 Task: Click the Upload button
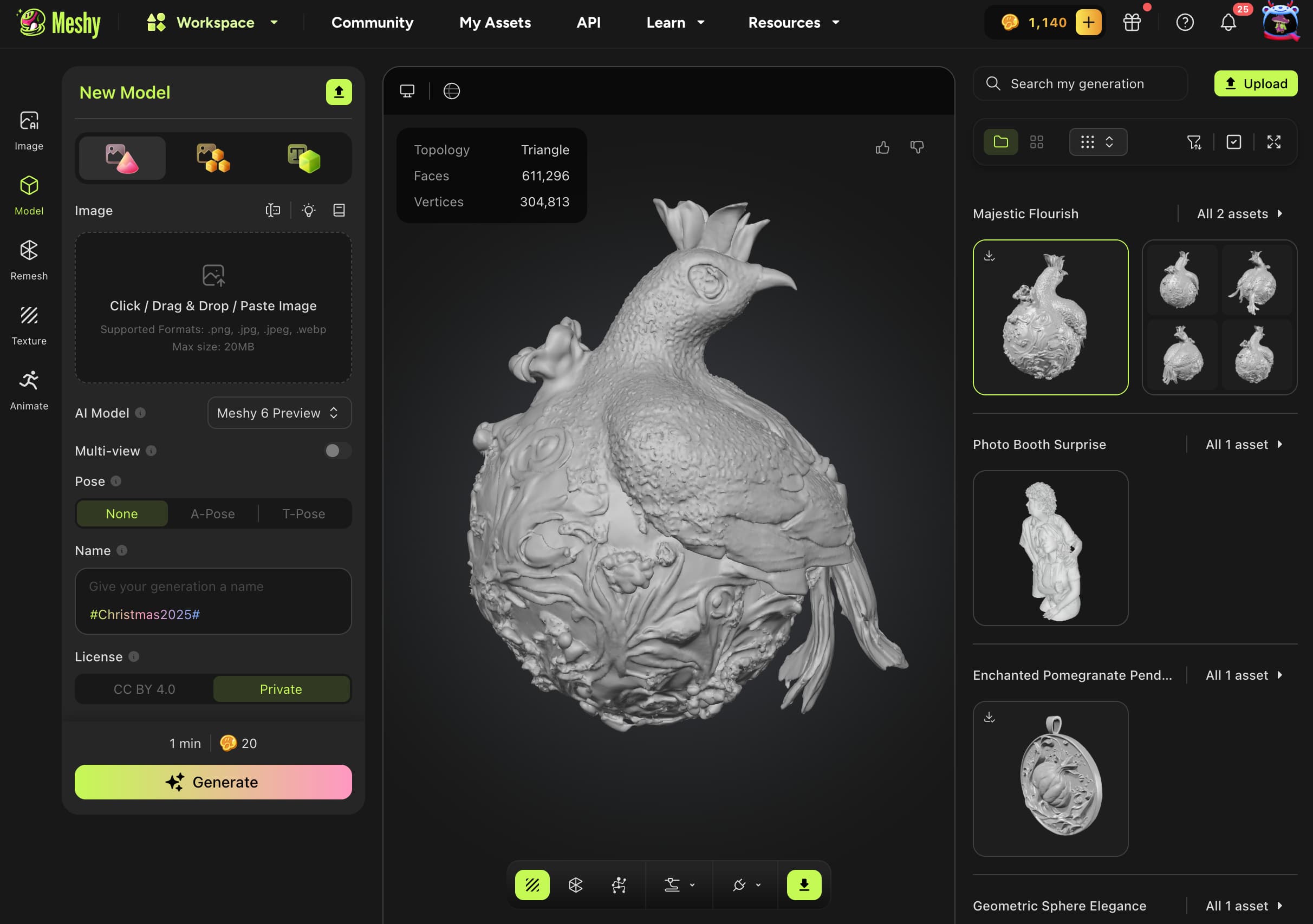tap(1255, 83)
